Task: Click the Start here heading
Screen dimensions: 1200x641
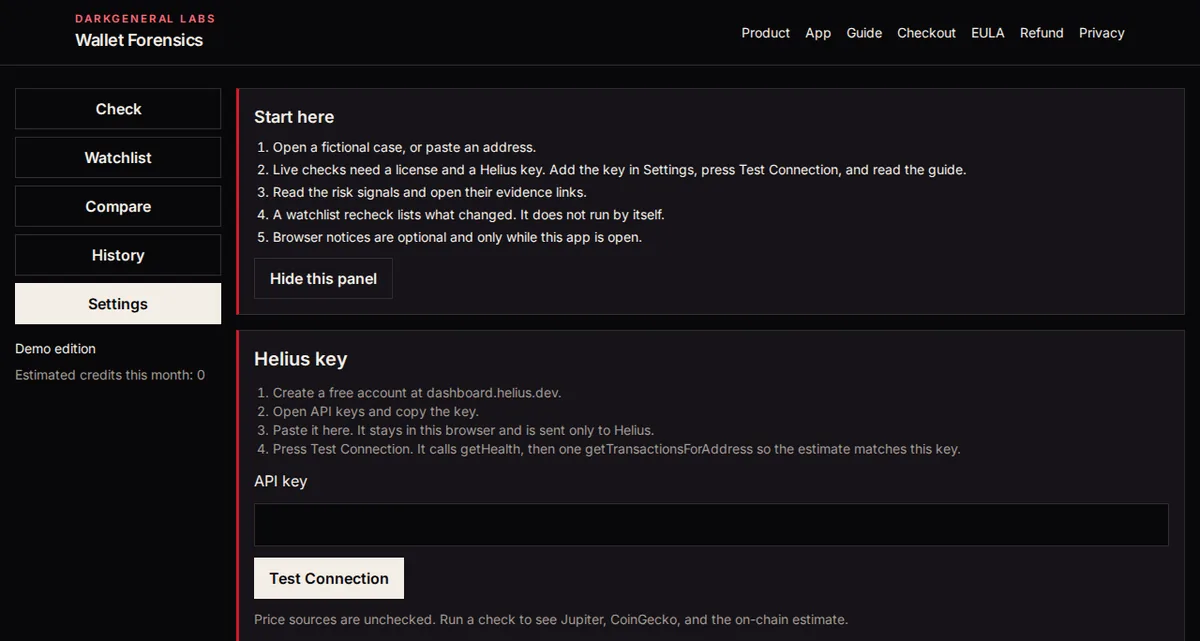Action: pos(294,117)
